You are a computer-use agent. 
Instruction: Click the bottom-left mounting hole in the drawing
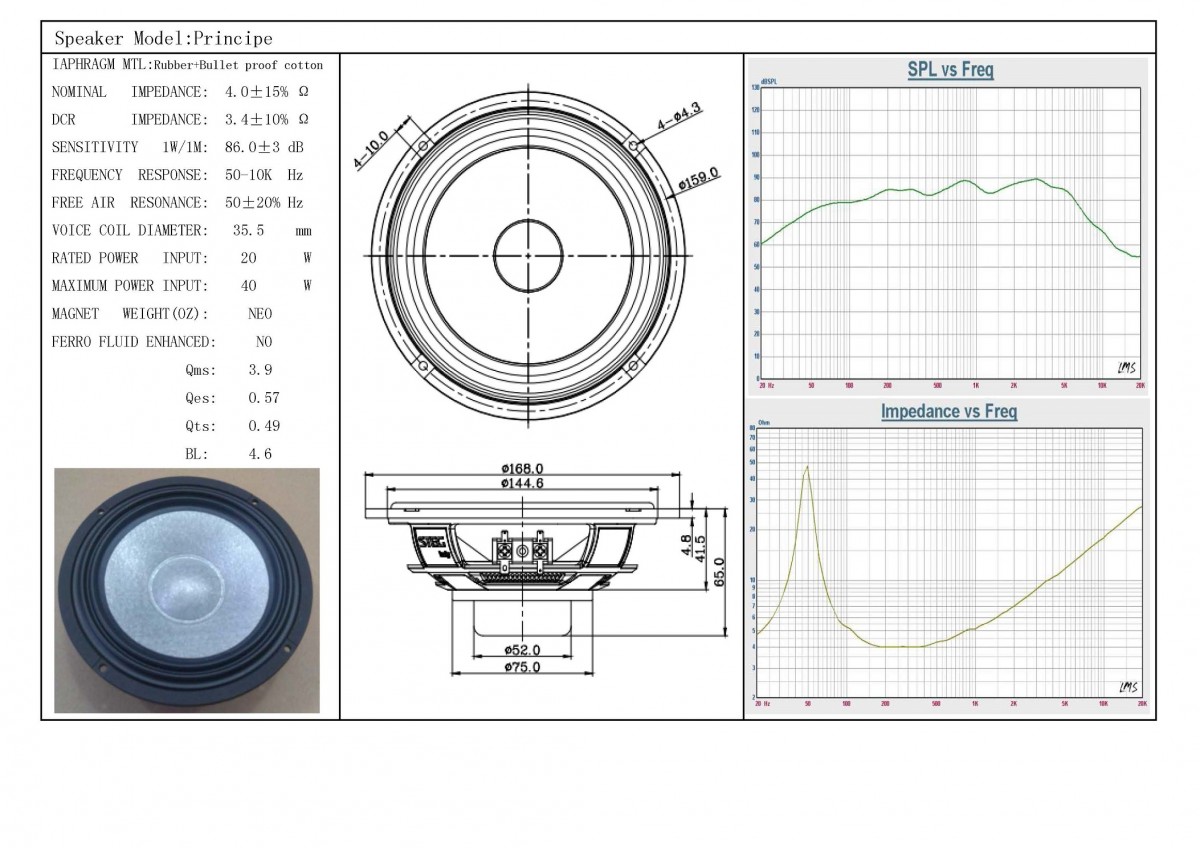(424, 367)
